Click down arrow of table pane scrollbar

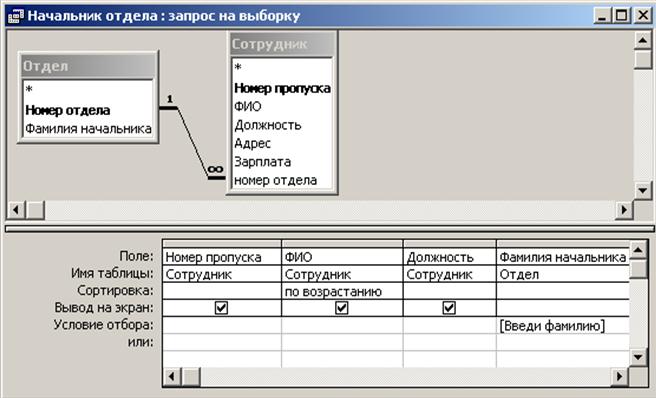[643, 191]
